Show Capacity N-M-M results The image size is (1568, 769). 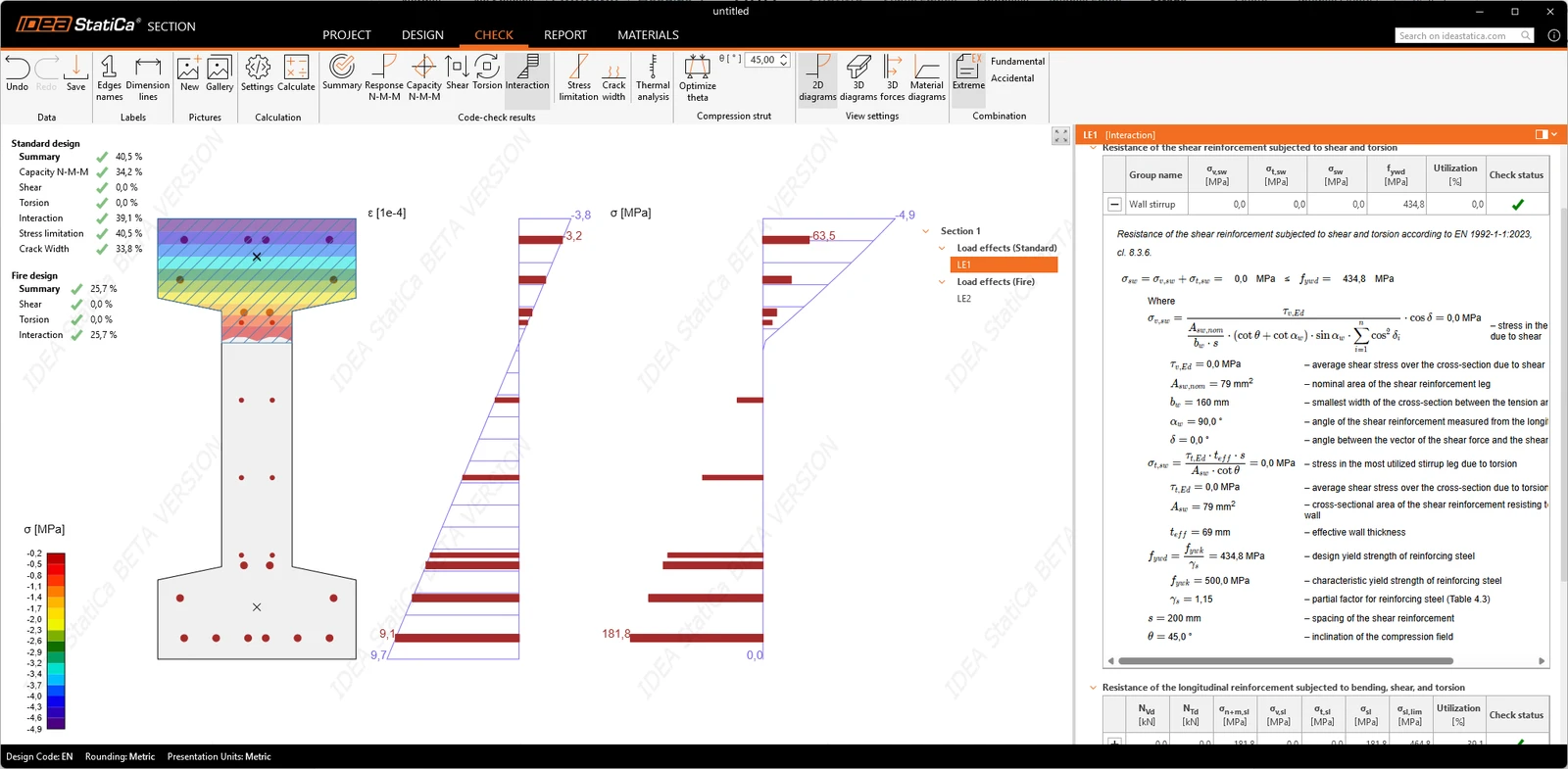[x=424, y=77]
